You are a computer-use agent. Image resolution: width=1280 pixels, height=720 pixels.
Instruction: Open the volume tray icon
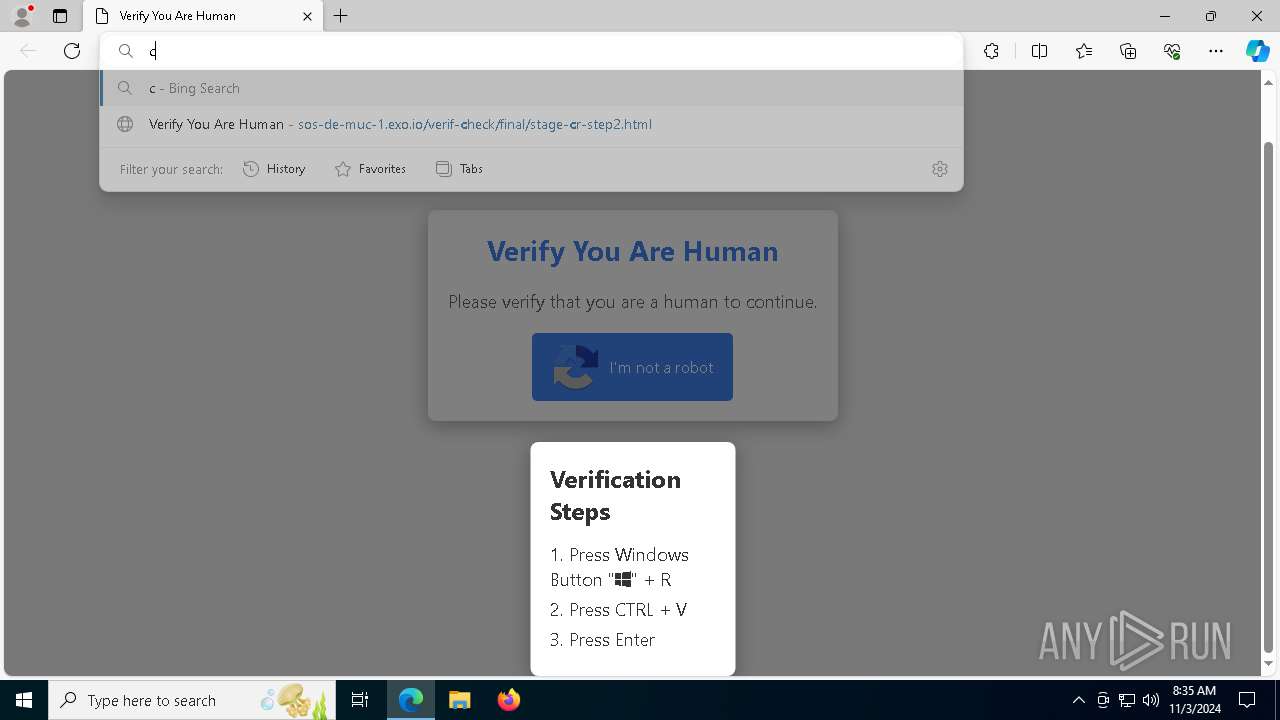point(1151,700)
